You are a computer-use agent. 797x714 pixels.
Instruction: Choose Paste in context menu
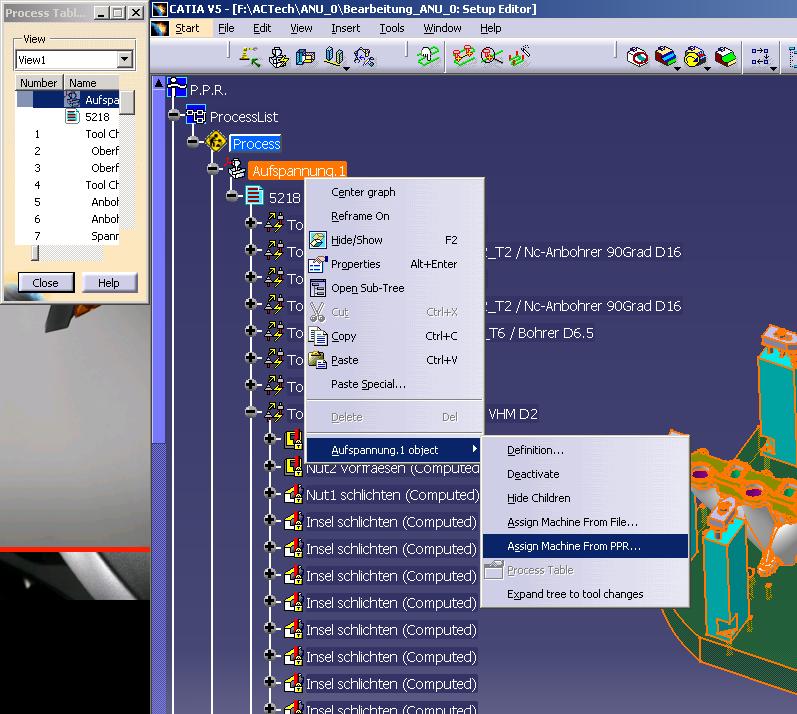click(394, 360)
